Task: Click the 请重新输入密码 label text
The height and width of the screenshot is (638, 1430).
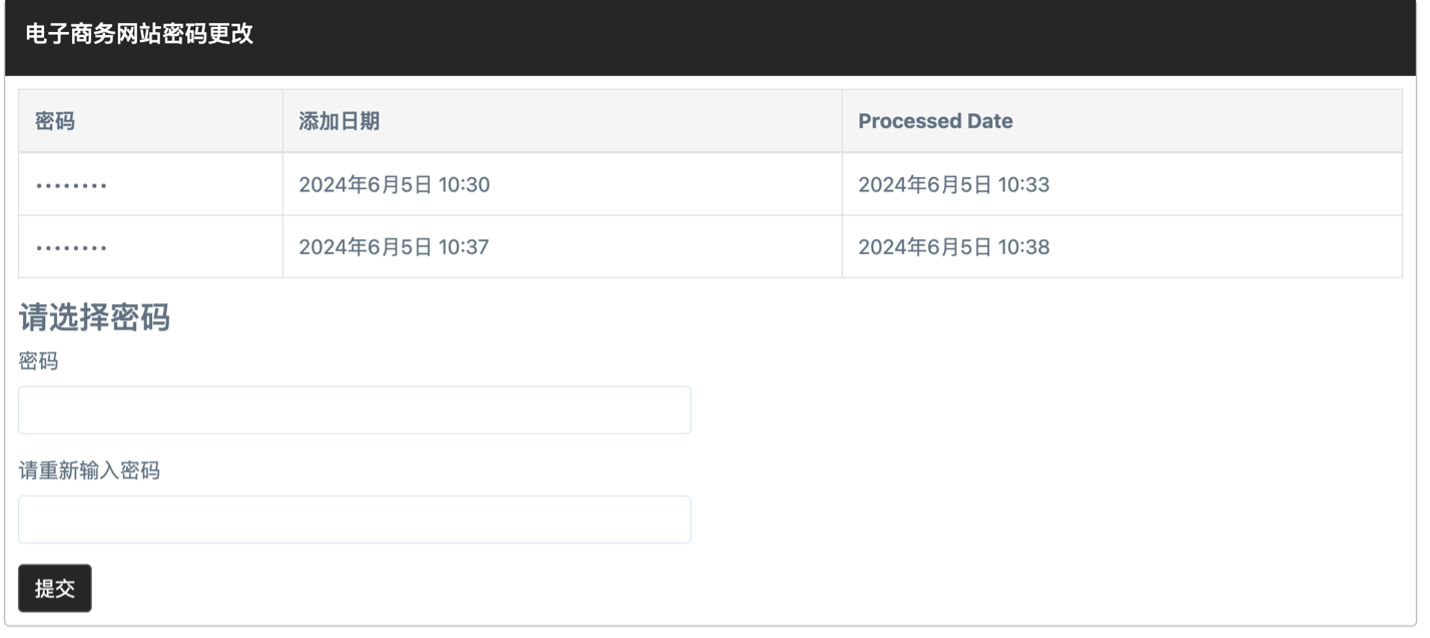Action: point(89,471)
